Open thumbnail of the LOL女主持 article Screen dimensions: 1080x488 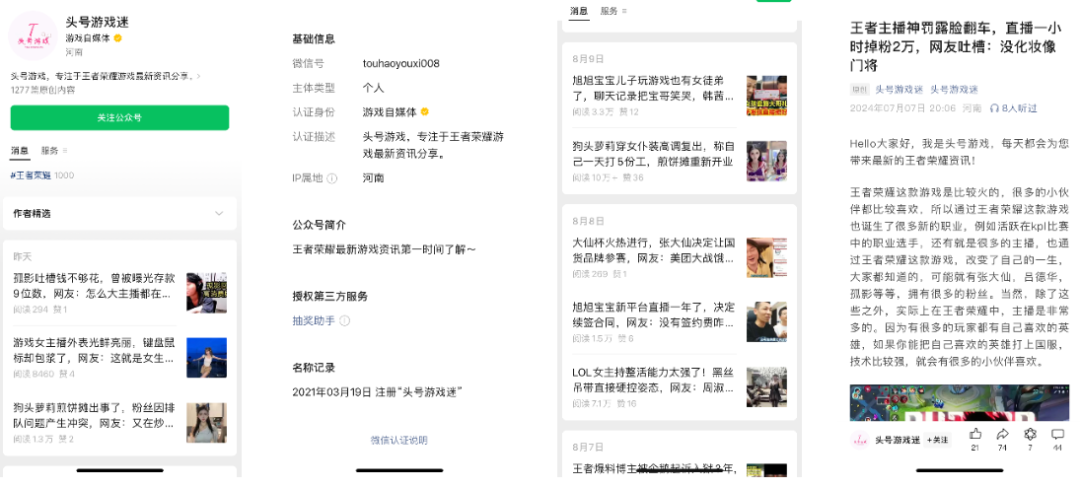click(x=766, y=387)
